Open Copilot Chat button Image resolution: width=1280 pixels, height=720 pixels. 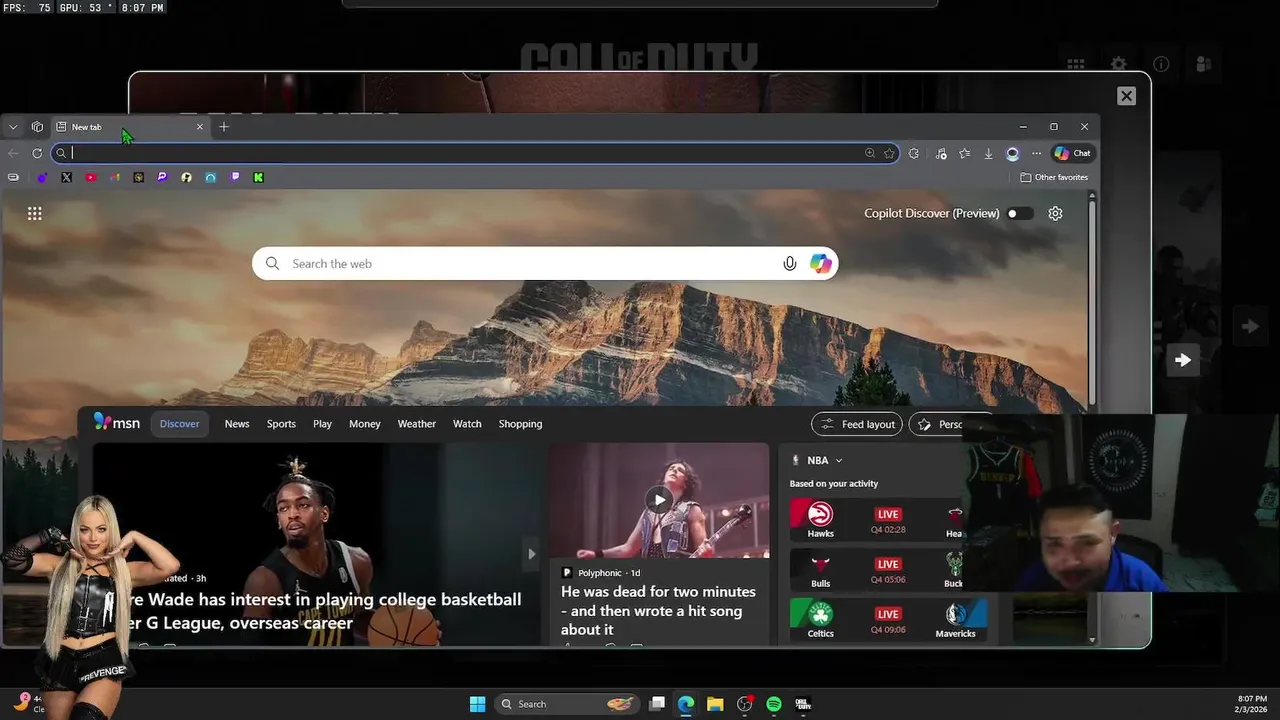[1073, 153]
